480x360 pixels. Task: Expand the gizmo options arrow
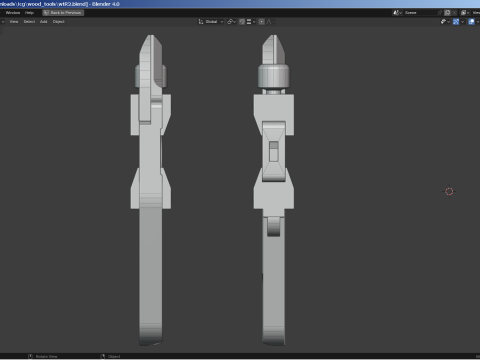tap(462, 22)
